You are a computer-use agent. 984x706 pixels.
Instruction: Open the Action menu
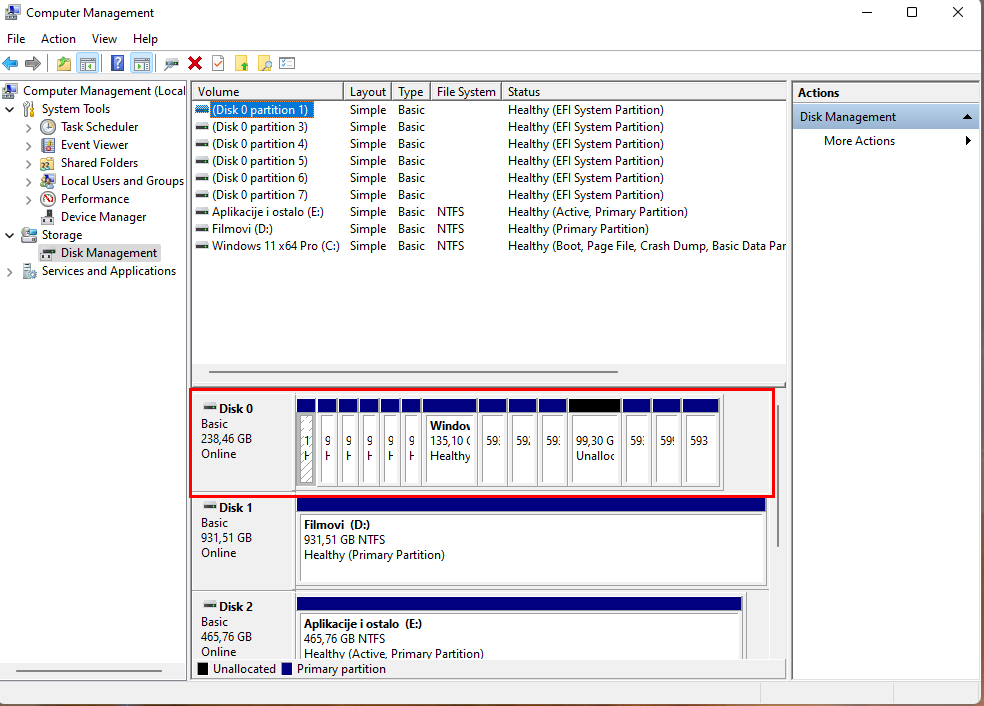click(x=58, y=39)
